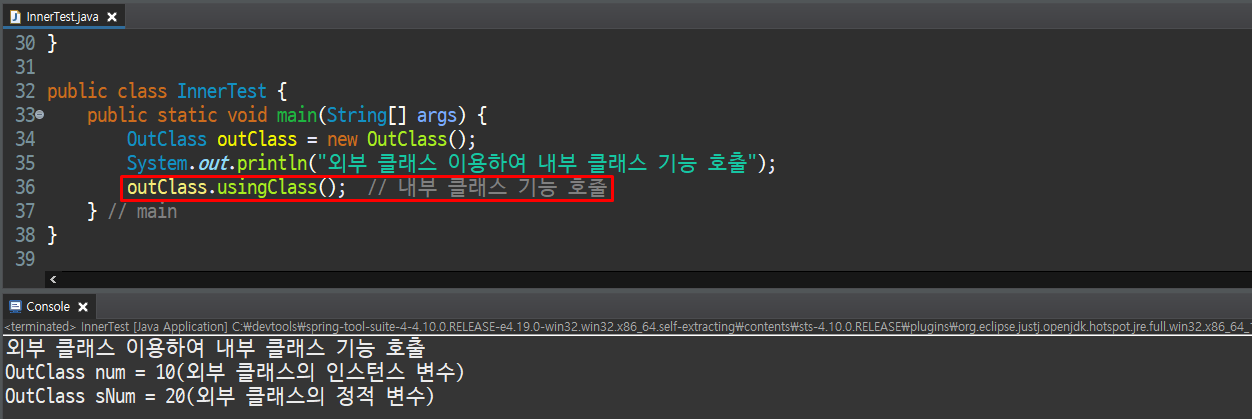The image size is (1252, 419).
Task: Click the class name InnerTest in line 32
Action: [222, 91]
